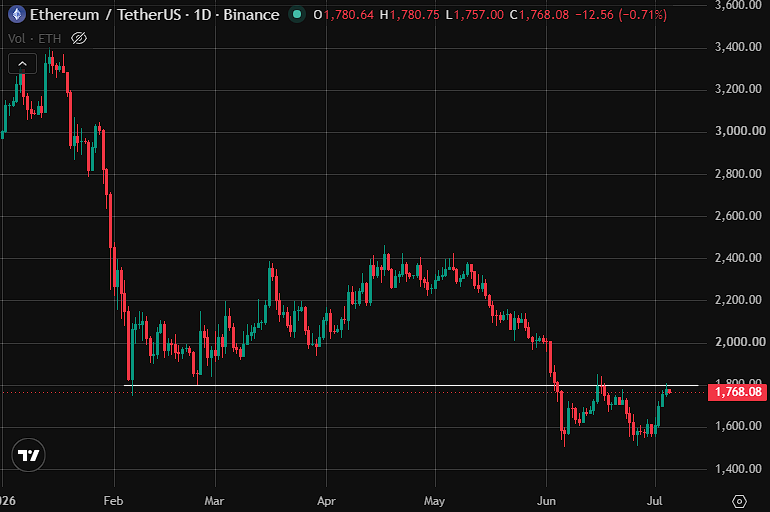Click the Jun label on time axis
This screenshot has height=512, width=770.
click(x=546, y=501)
